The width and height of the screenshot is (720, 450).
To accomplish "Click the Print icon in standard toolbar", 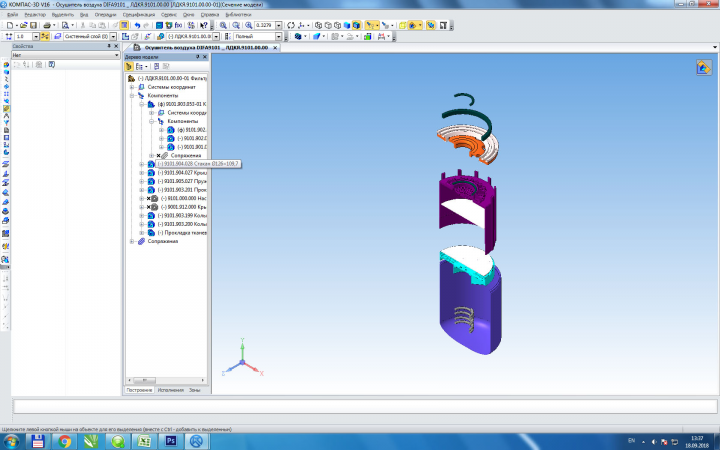I will pos(46,25).
